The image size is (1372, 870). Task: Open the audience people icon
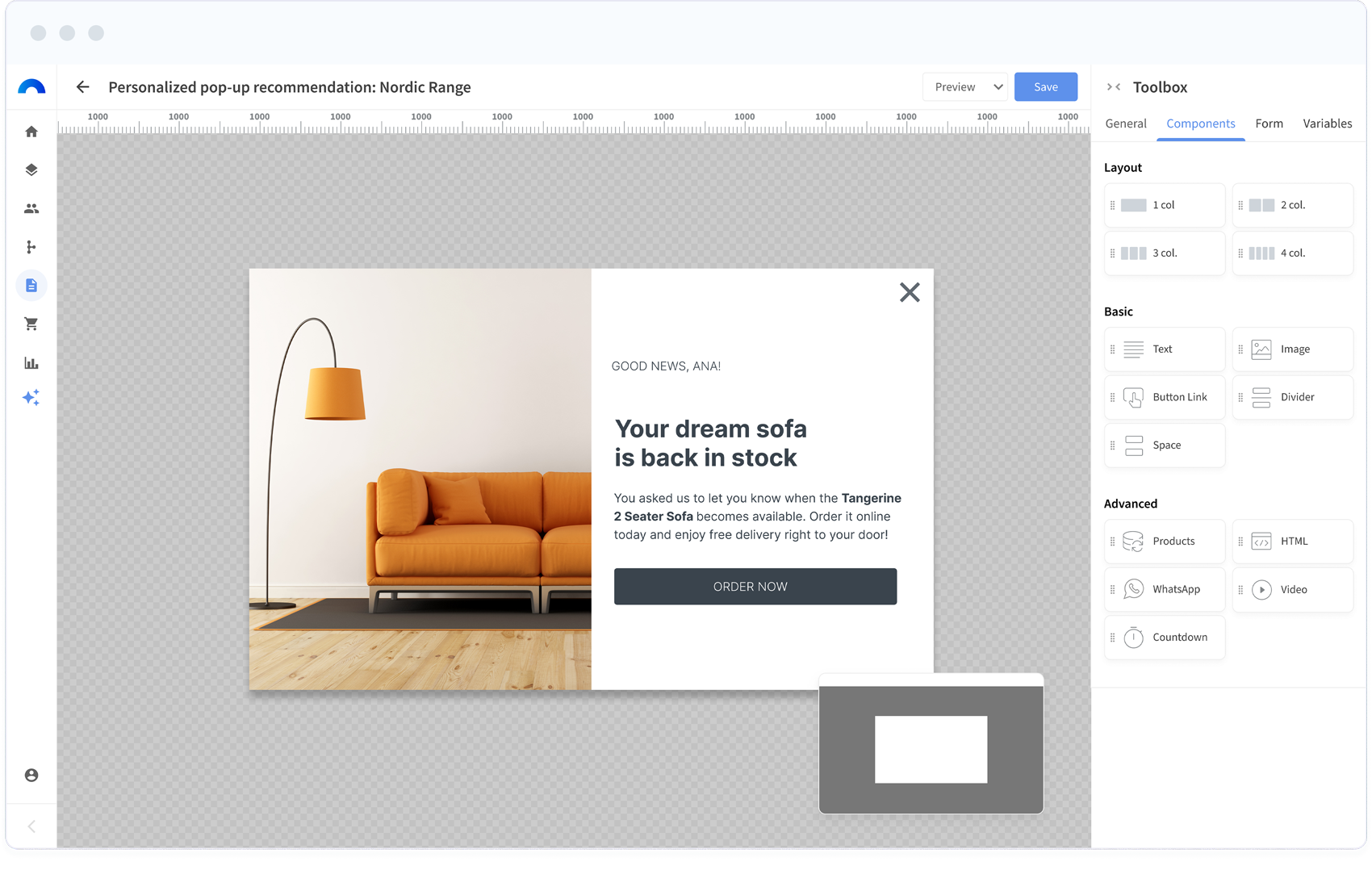(x=31, y=209)
